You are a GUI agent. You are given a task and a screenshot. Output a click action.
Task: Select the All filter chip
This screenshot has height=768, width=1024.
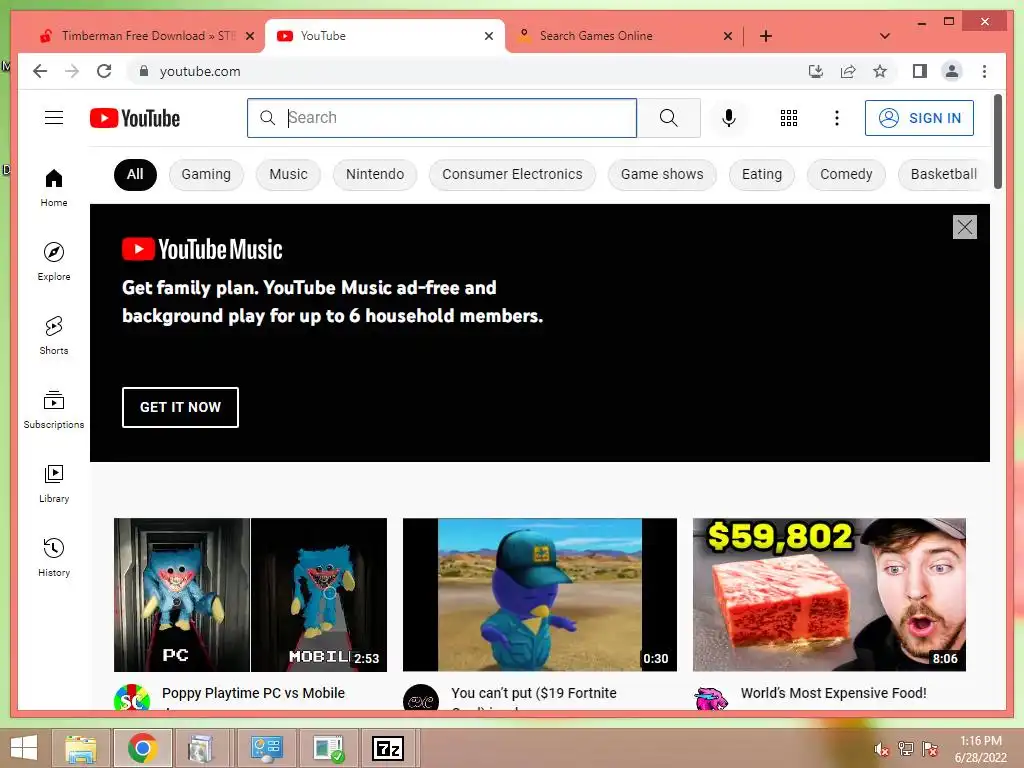coord(135,174)
